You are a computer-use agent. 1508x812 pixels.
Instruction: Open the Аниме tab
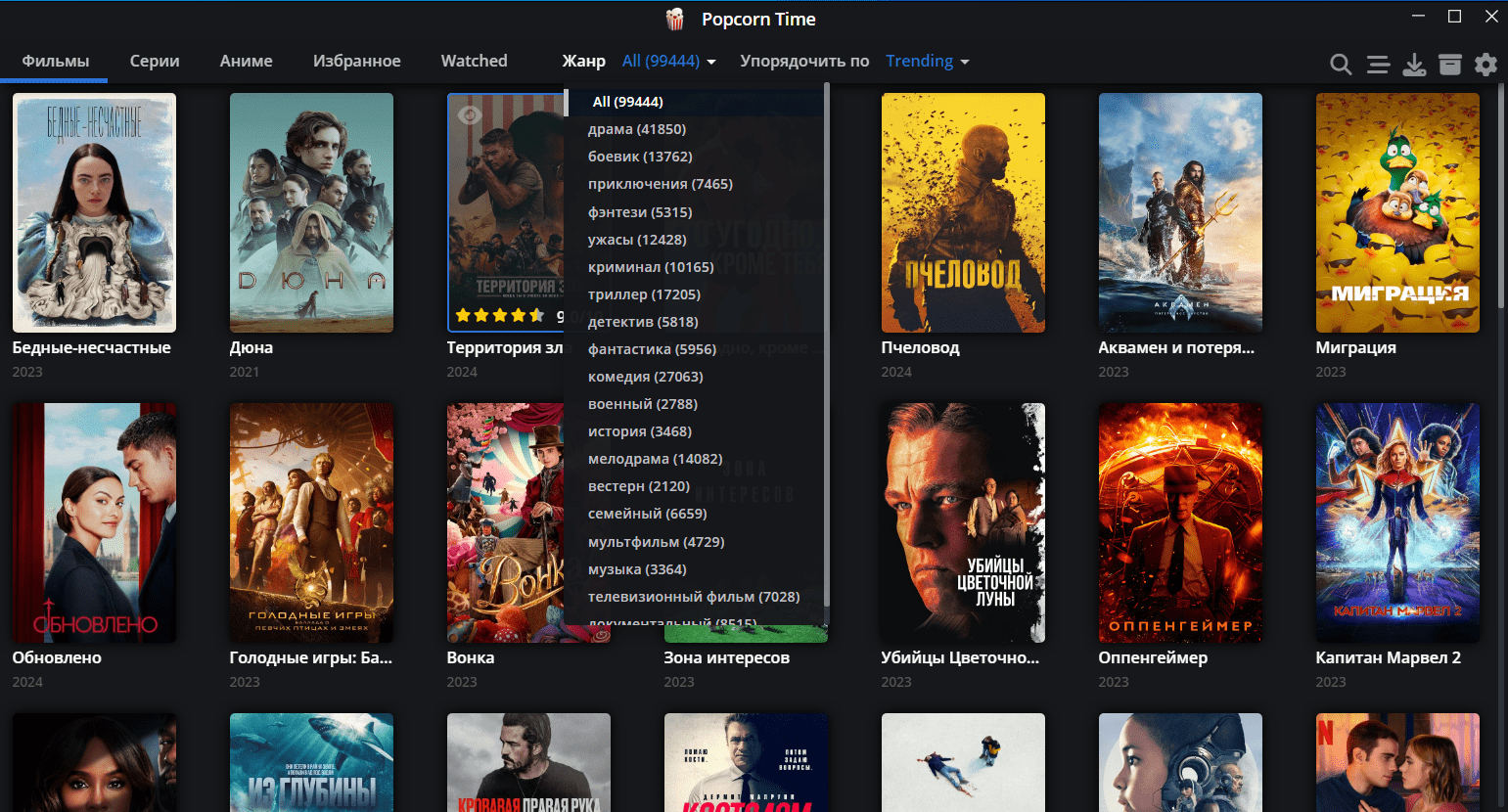pyautogui.click(x=247, y=61)
